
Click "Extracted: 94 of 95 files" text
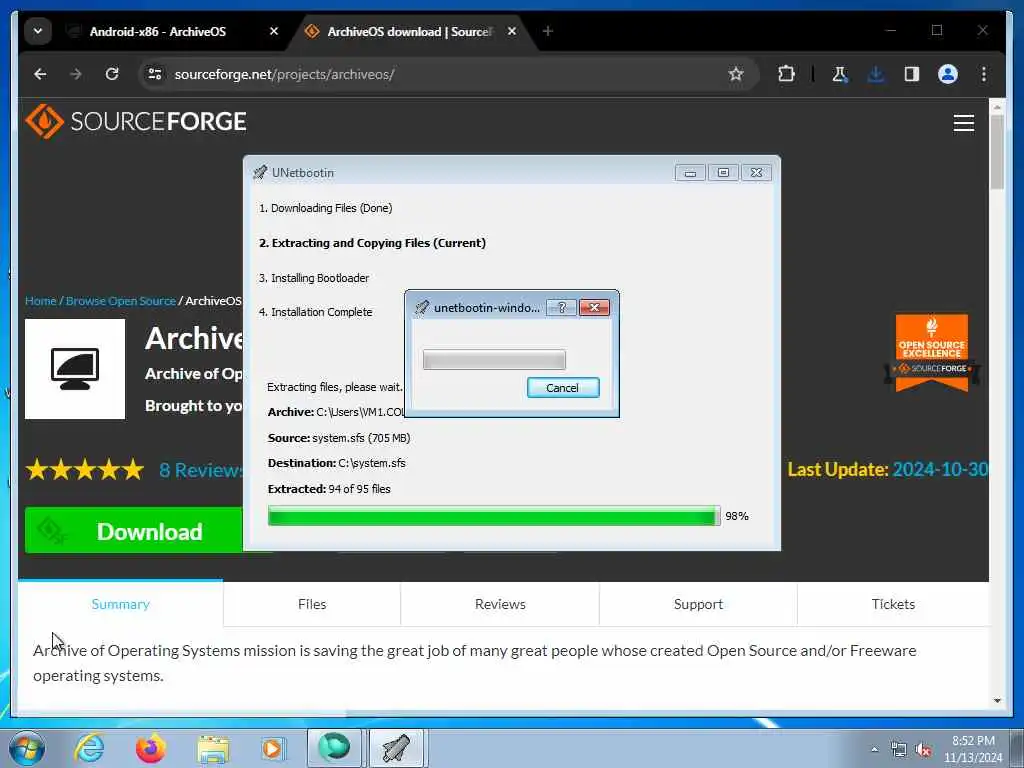click(x=329, y=489)
